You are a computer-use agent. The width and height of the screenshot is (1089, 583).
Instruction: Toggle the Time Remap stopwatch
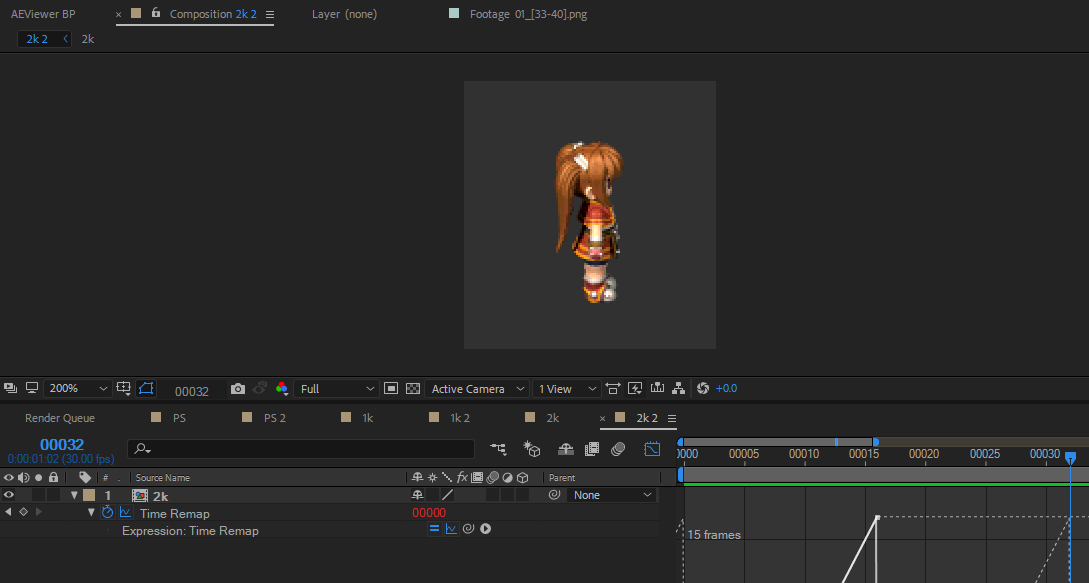tap(108, 513)
